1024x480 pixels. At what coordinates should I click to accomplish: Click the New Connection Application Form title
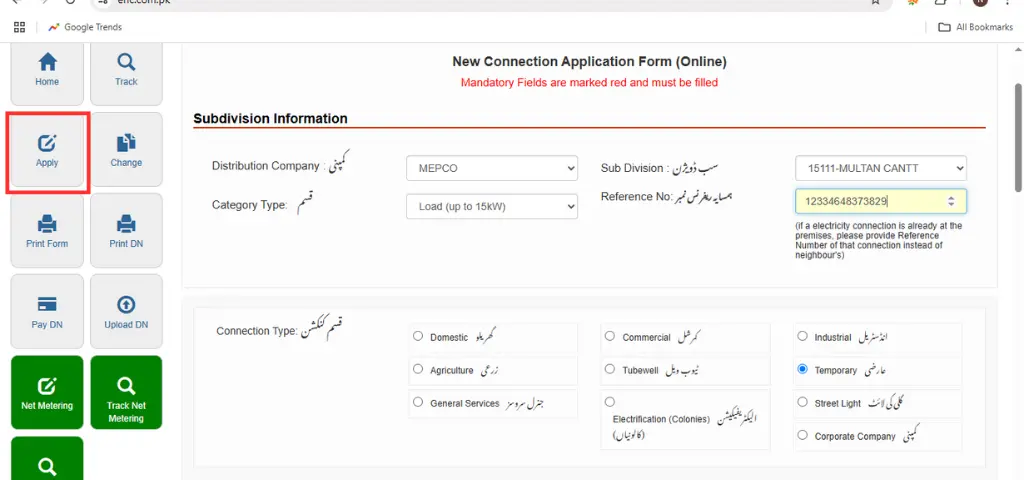(589, 61)
